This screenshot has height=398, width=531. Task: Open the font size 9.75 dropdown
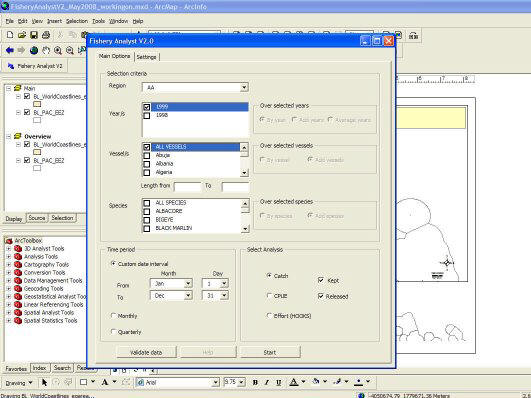pos(241,382)
